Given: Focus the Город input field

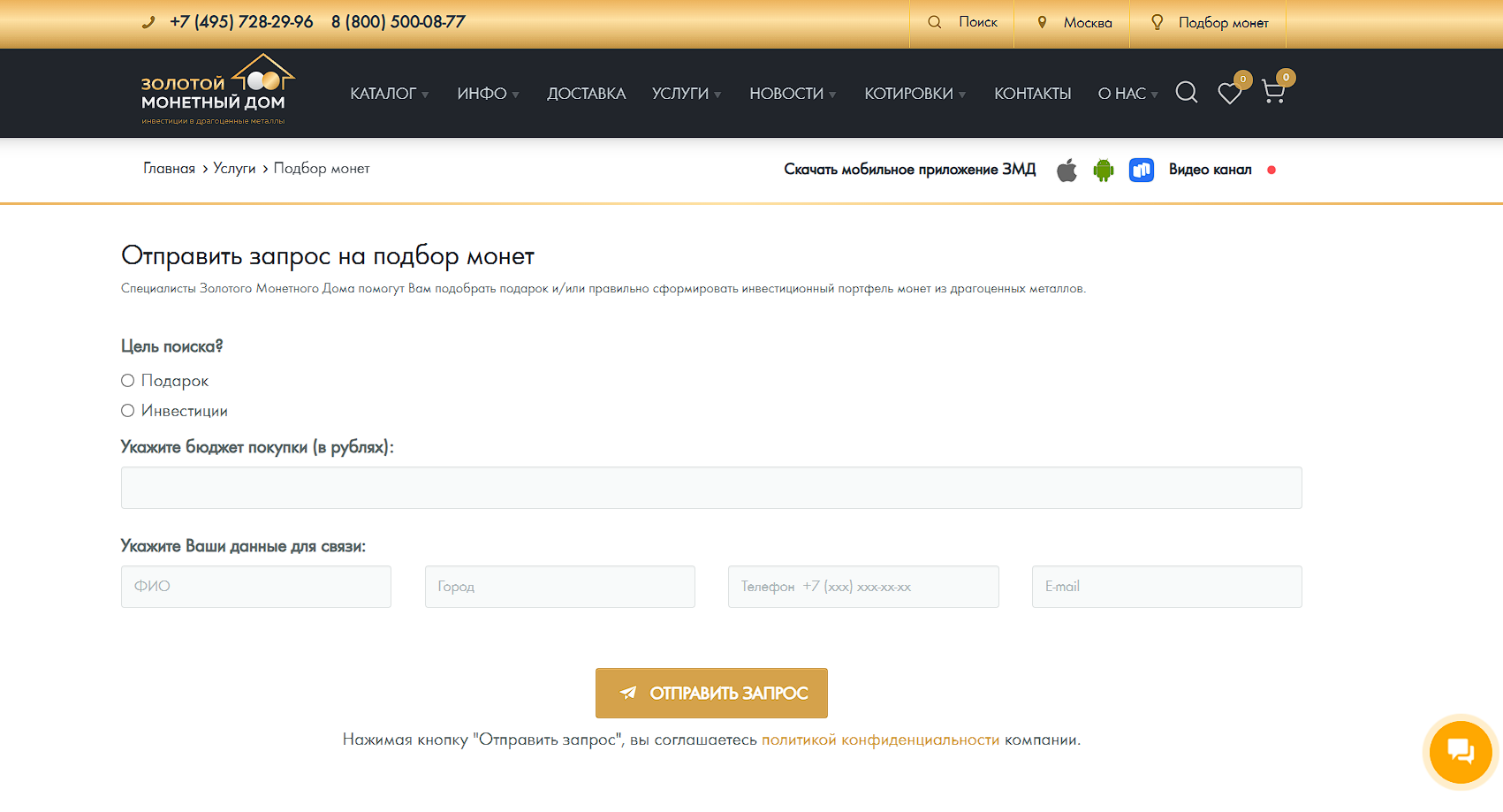Looking at the screenshot, I should (560, 587).
